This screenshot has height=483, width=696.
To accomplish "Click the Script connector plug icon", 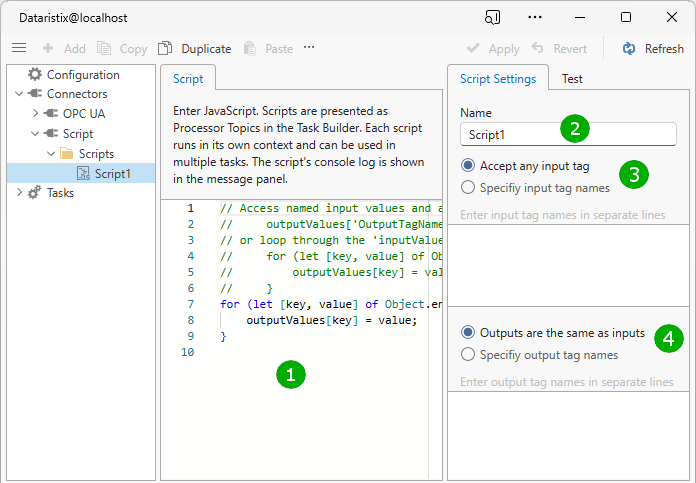I will tap(51, 133).
